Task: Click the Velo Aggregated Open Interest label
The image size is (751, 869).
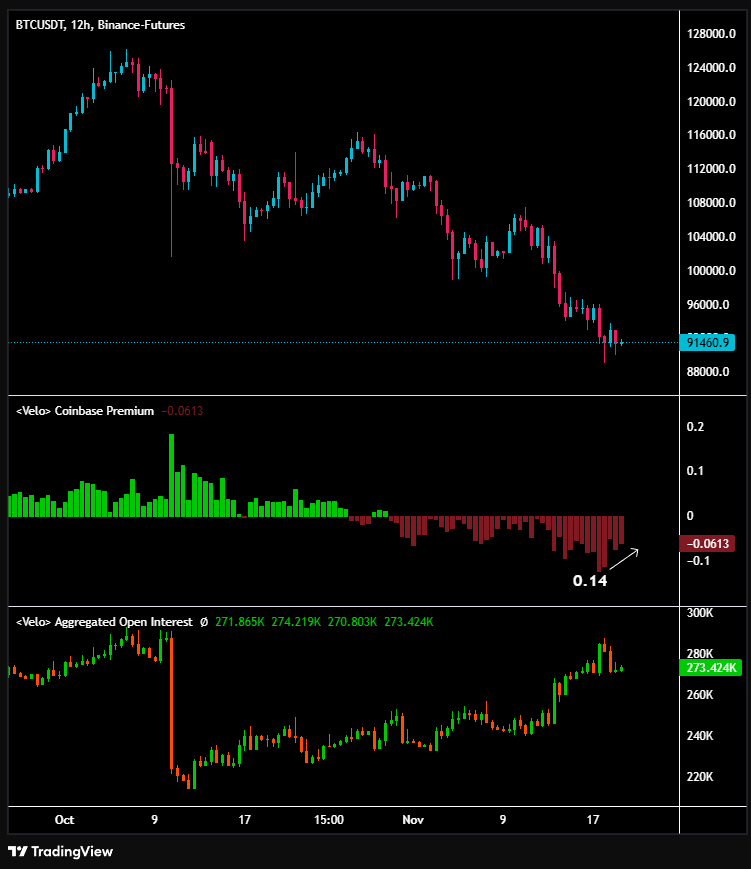Action: click(x=104, y=622)
